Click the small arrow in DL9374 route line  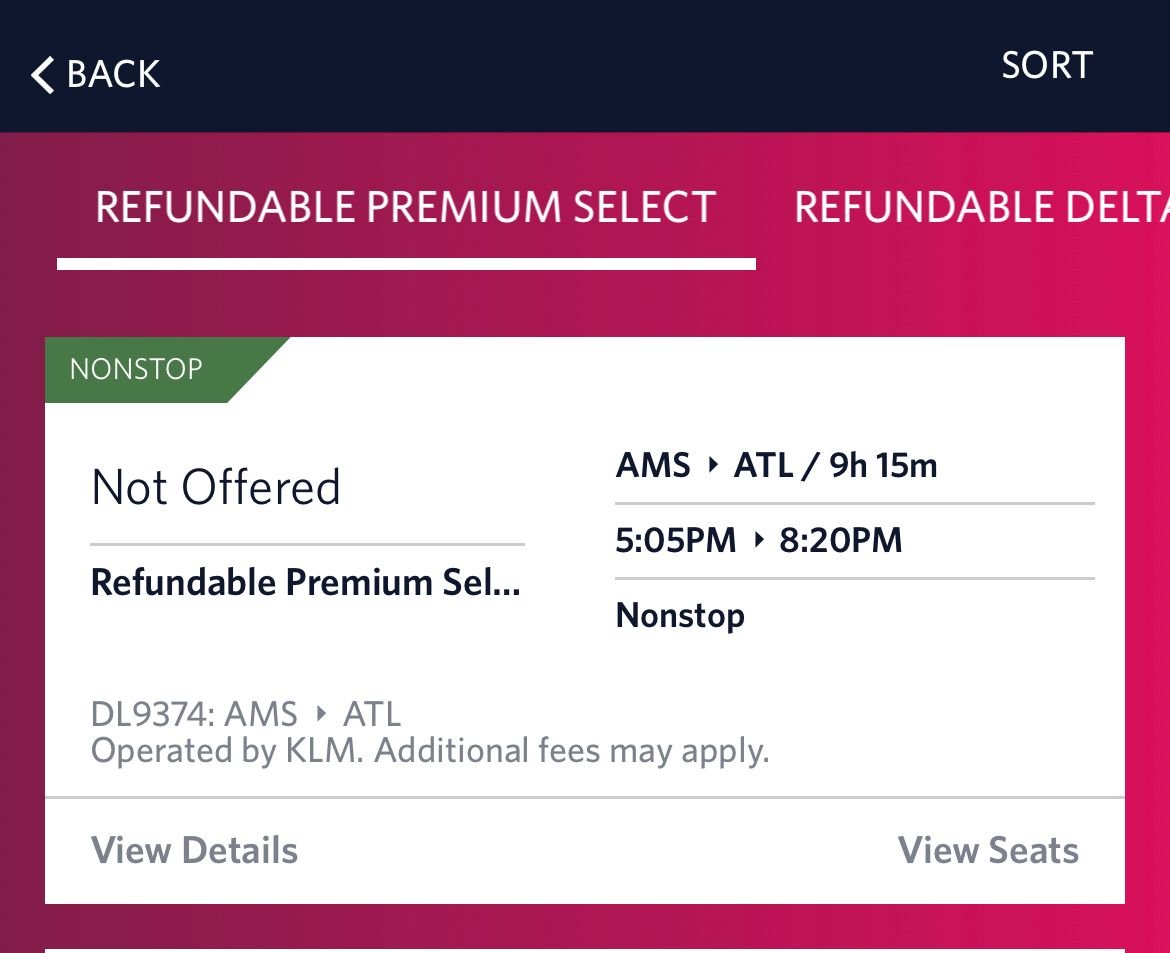[x=321, y=714]
